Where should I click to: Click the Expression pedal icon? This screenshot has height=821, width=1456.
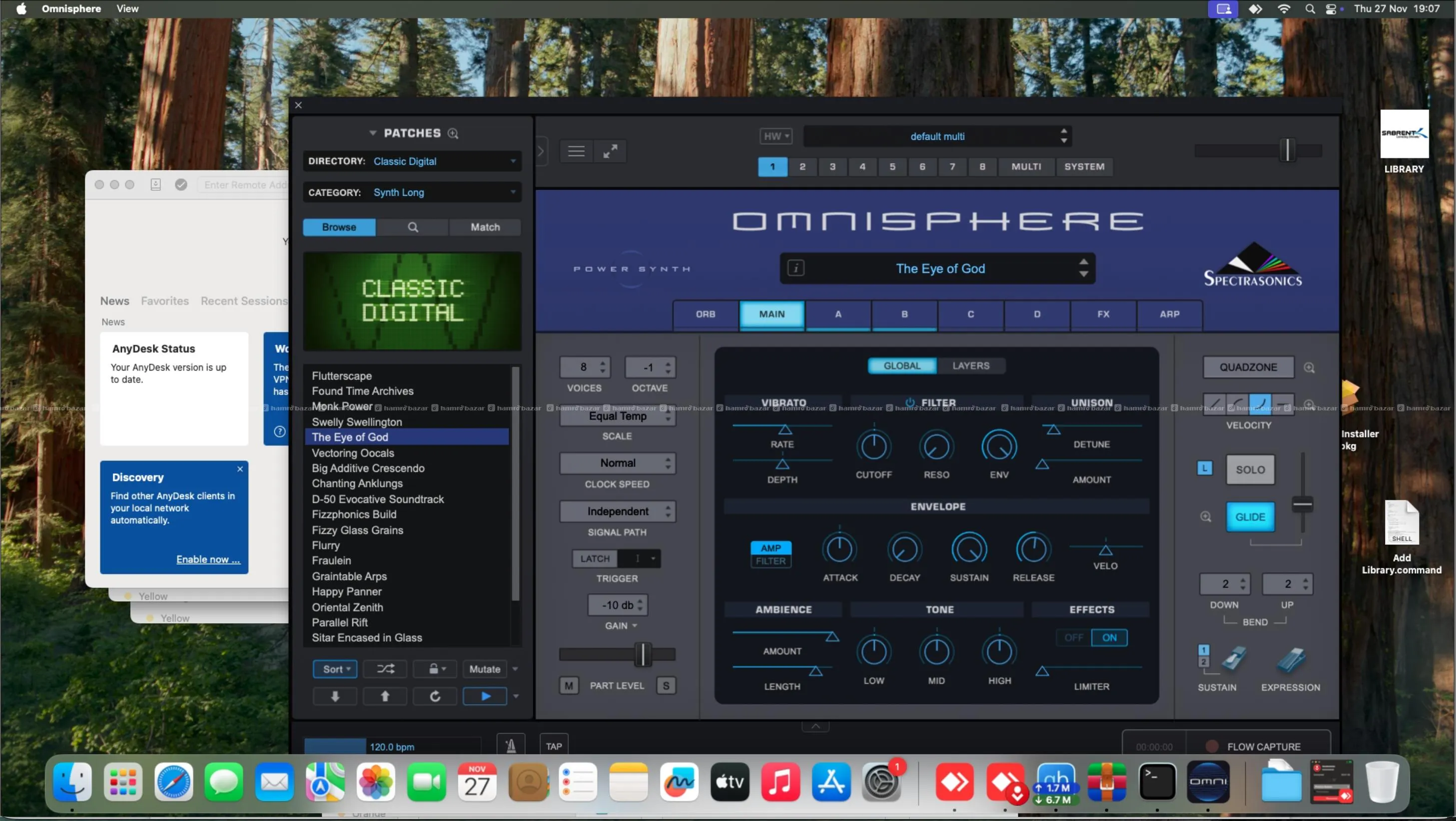pos(1291,659)
